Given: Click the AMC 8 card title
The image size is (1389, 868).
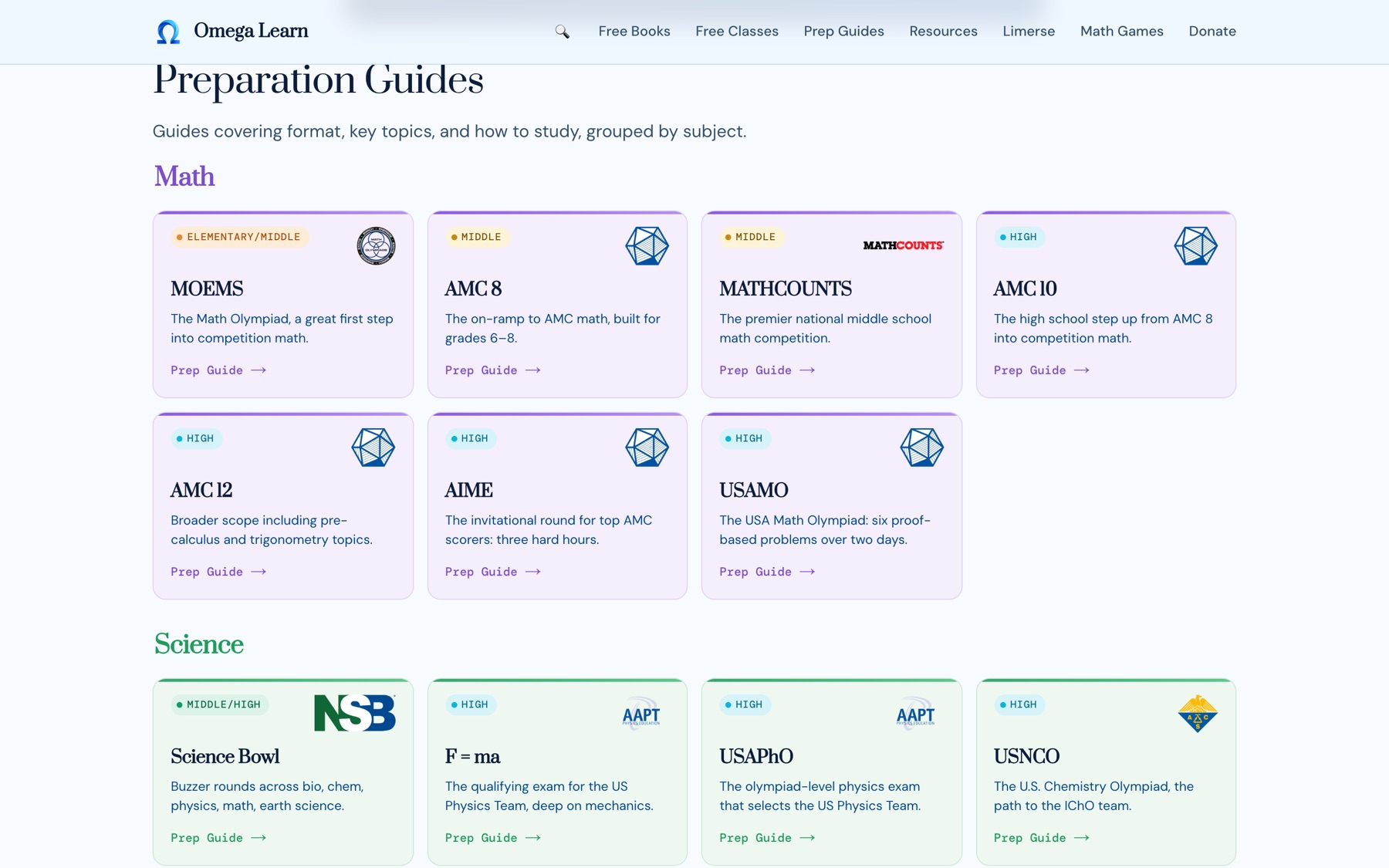Looking at the screenshot, I should 473,289.
